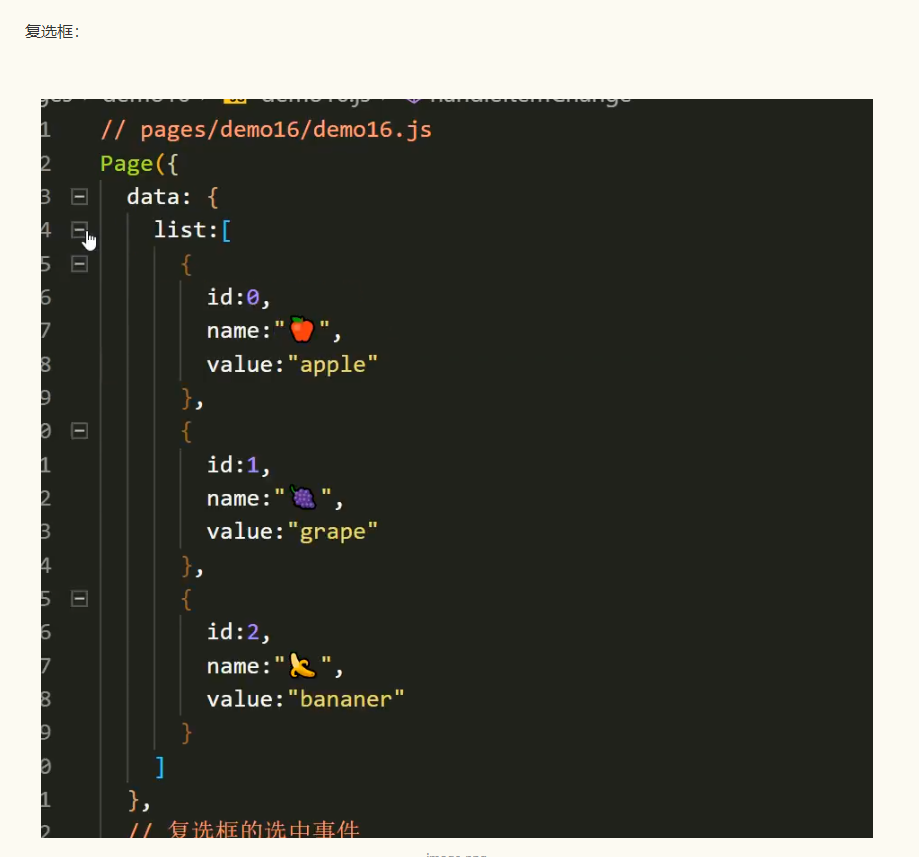
Task: Click the 'id:2,' code line
Action: pyautogui.click(x=239, y=632)
